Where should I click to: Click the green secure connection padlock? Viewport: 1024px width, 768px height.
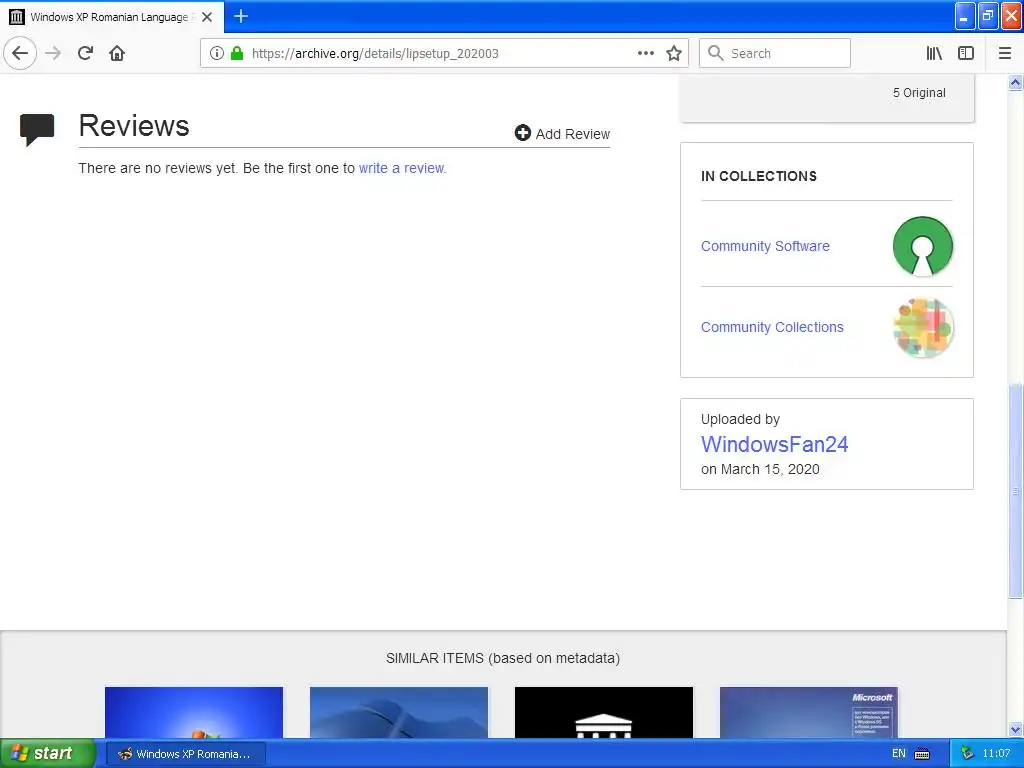237,53
